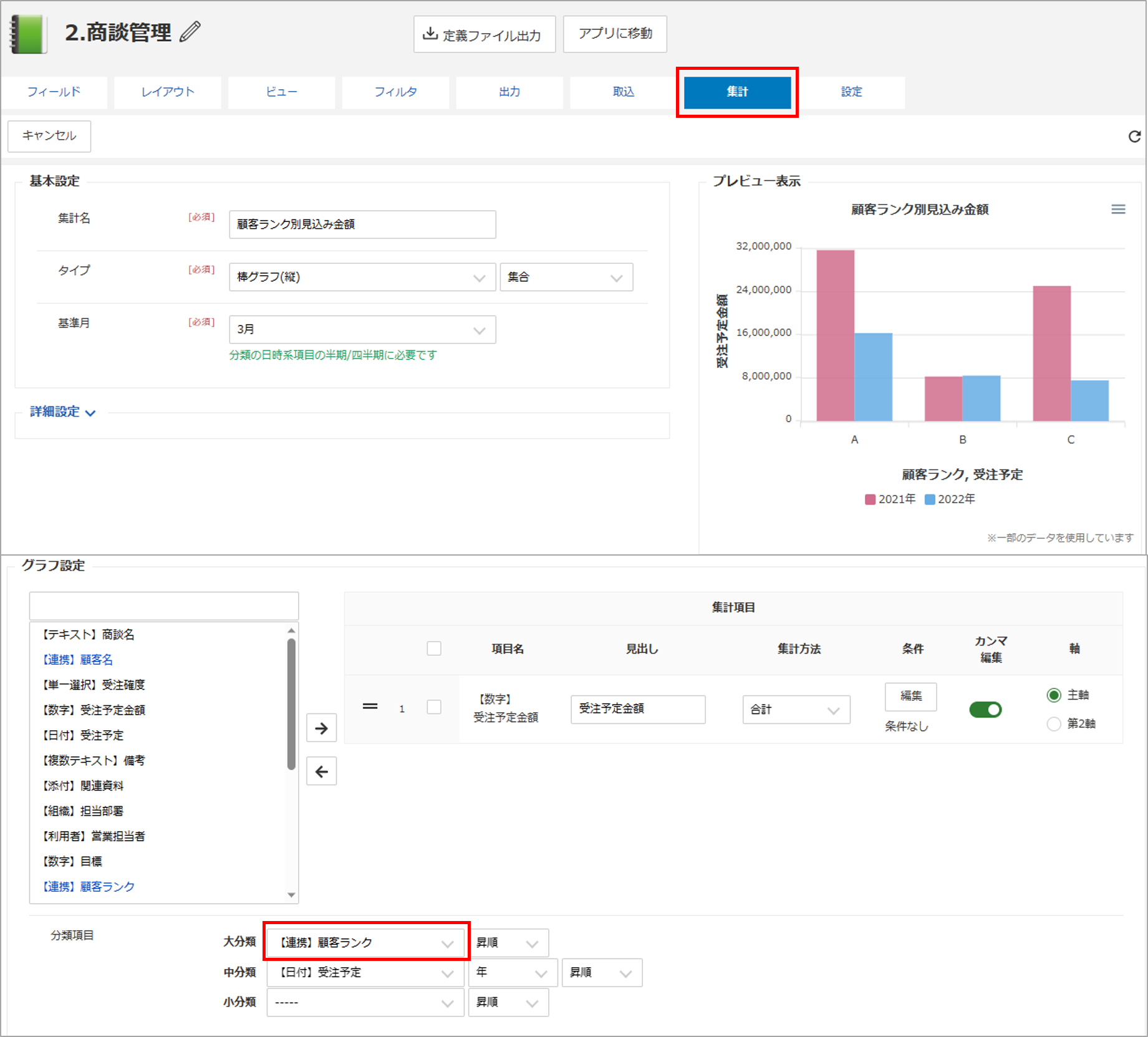The image size is (1148, 1037).
Task: Open the 棒グラフ(縦) type dropdown
Action: click(362, 277)
